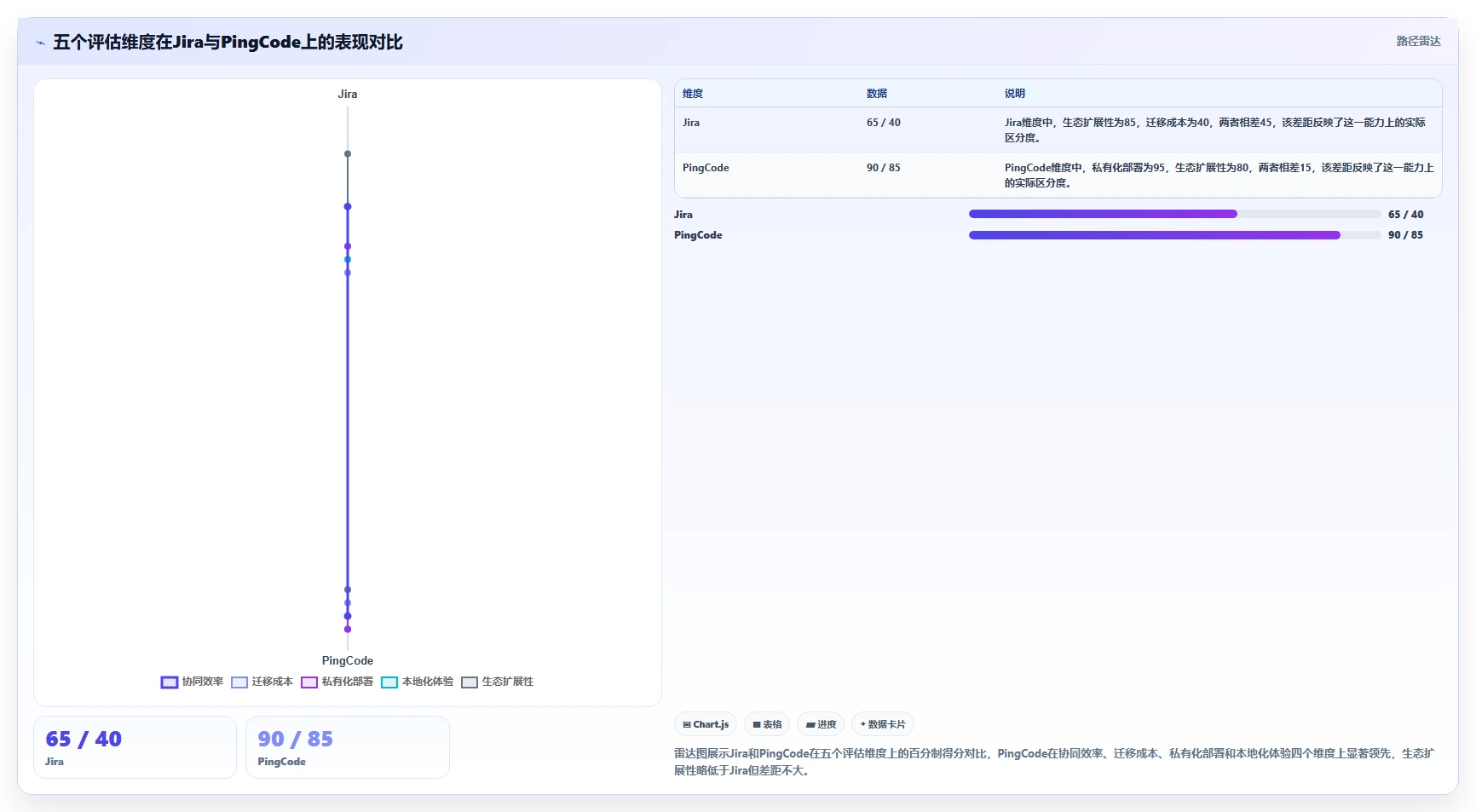Click the PingCode row description text
Screen dimensions: 1476x812
pyautogui.click(x=1219, y=175)
